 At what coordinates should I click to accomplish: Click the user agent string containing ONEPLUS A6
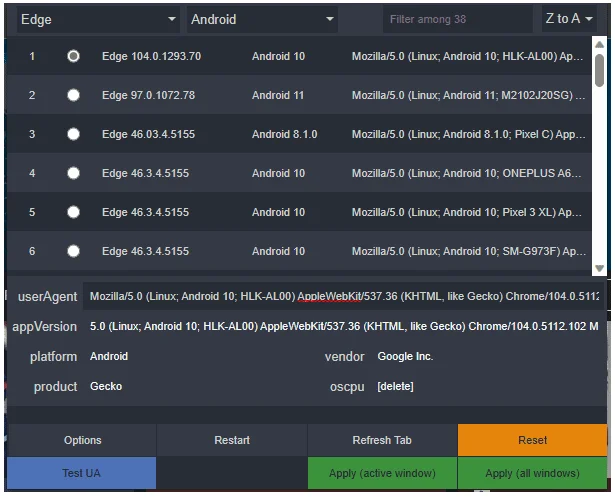pos(466,173)
